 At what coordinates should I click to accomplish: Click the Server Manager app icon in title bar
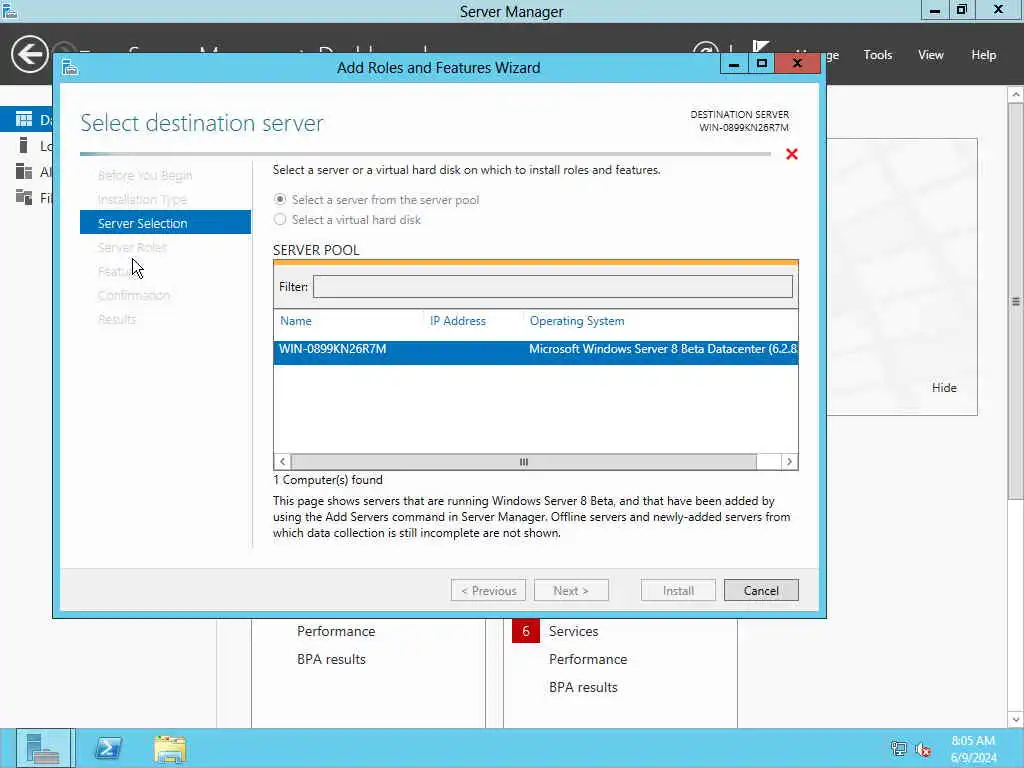[9, 10]
